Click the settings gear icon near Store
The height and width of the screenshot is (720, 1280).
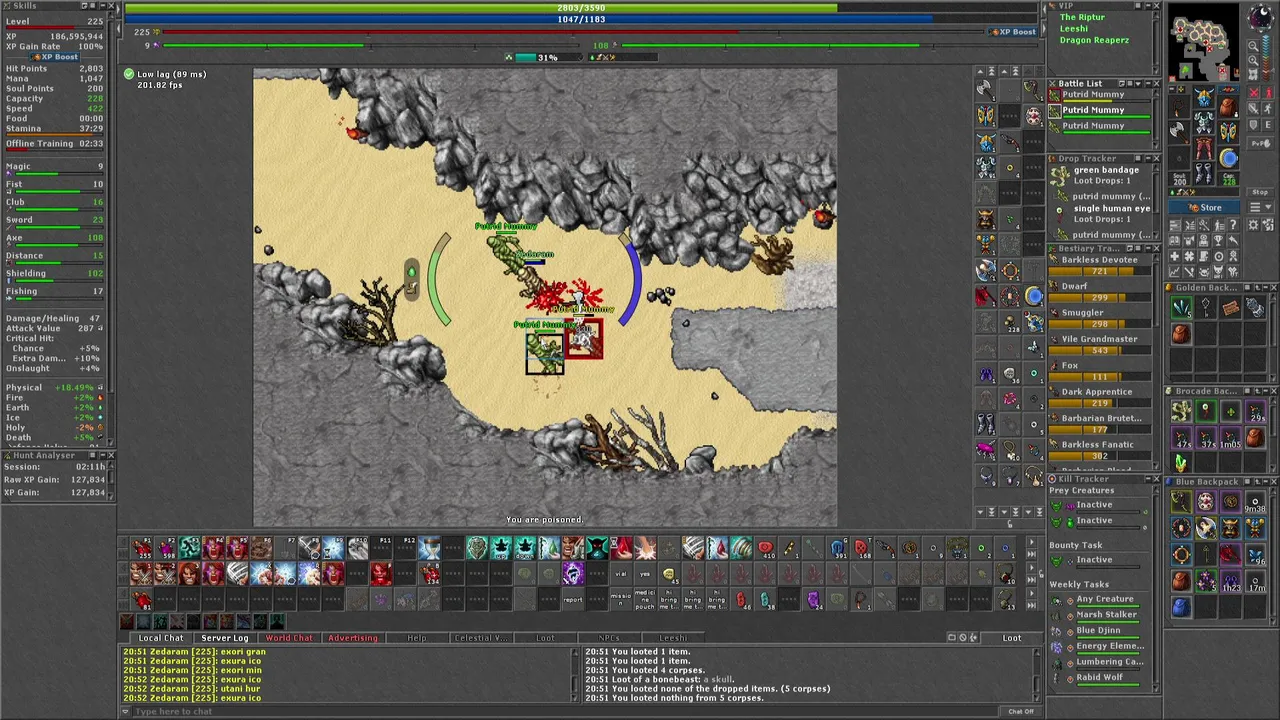tap(1253, 225)
